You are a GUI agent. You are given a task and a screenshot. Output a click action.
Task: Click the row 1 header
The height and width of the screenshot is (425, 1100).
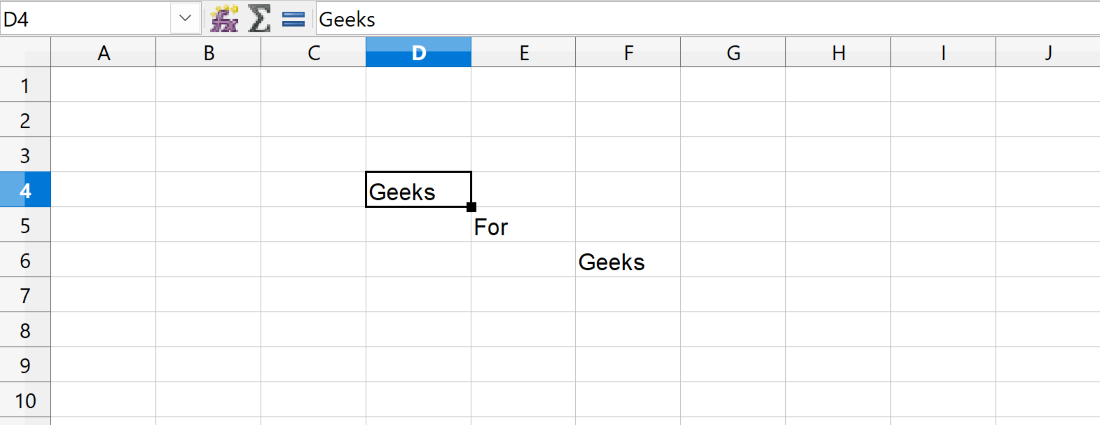[x=25, y=85]
